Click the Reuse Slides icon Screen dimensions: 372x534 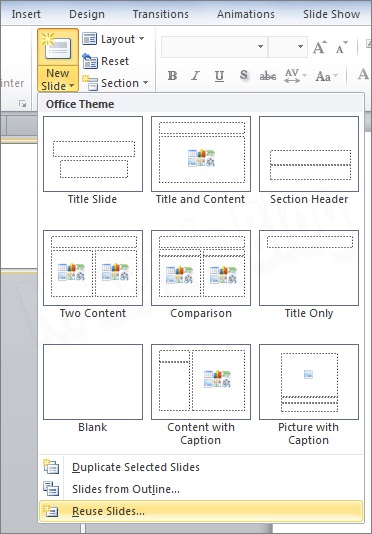click(x=51, y=511)
